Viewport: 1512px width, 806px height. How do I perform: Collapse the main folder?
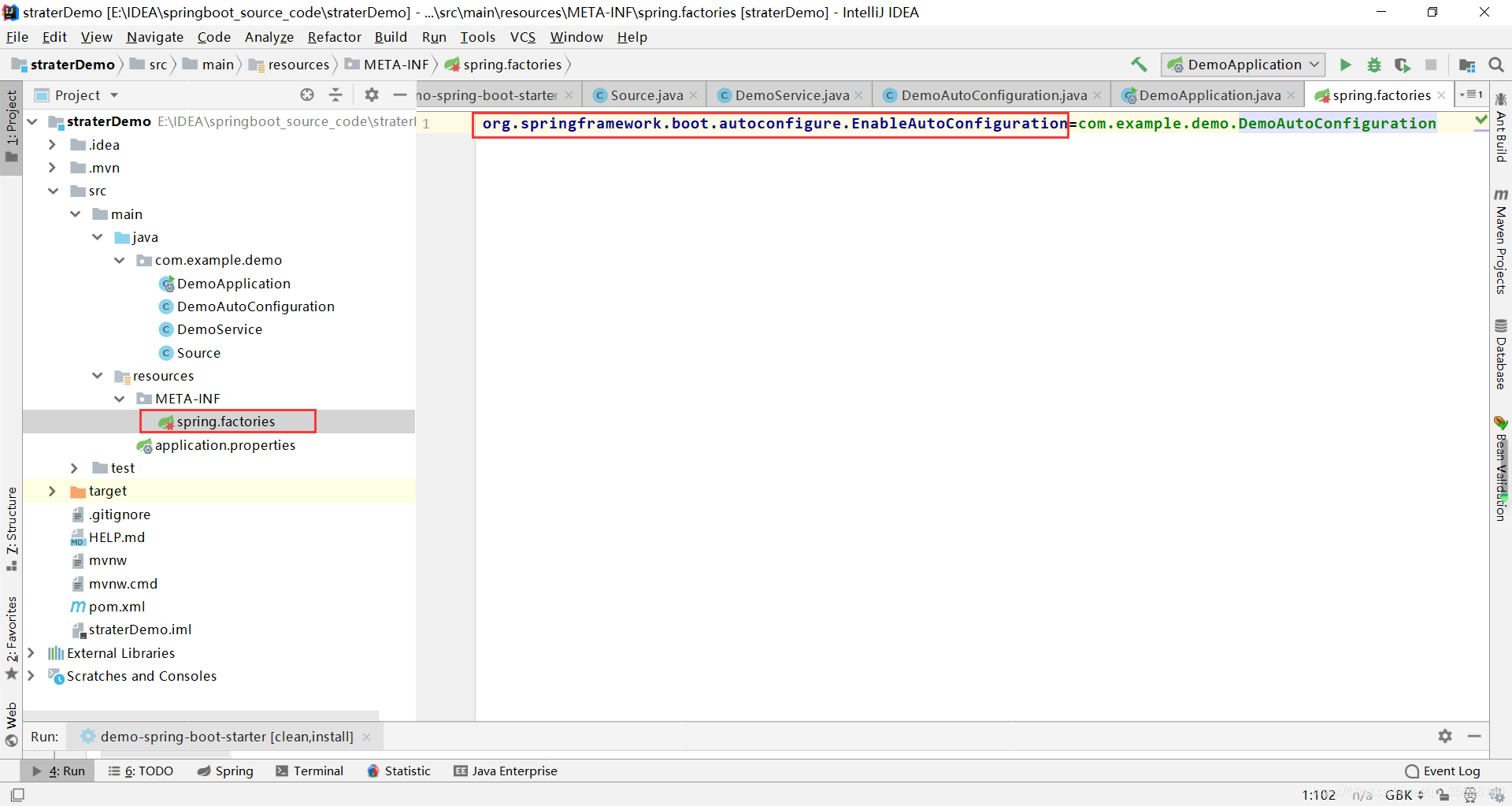[75, 214]
